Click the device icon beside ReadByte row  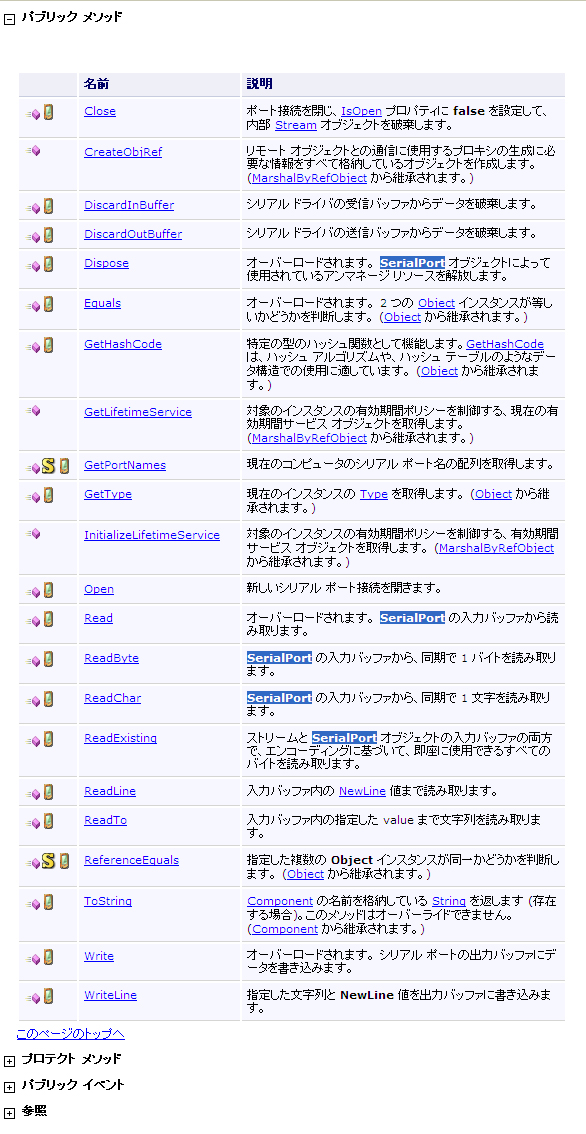48,659
